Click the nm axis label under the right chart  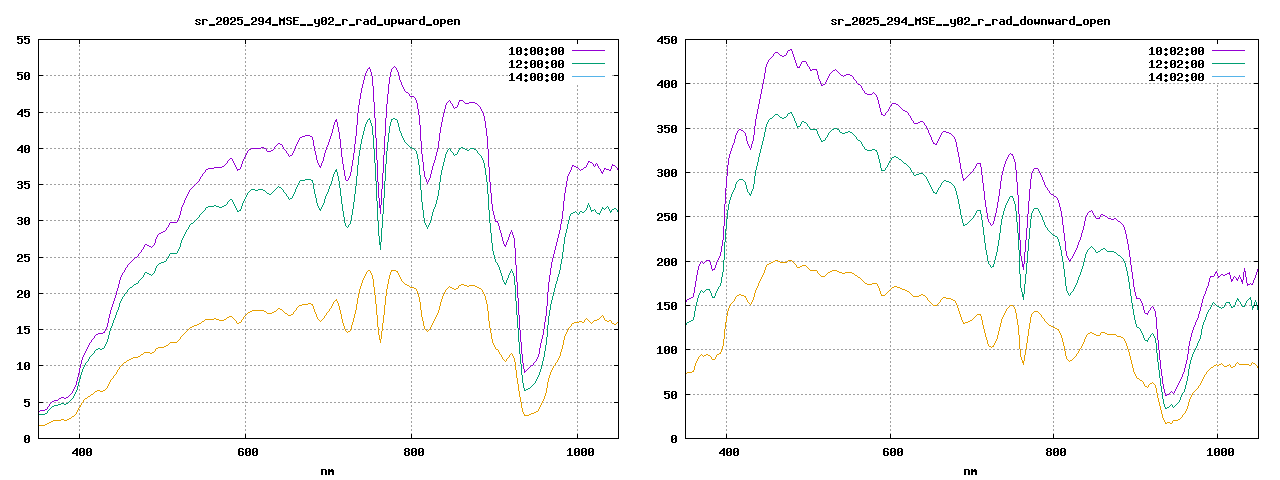tap(970, 470)
